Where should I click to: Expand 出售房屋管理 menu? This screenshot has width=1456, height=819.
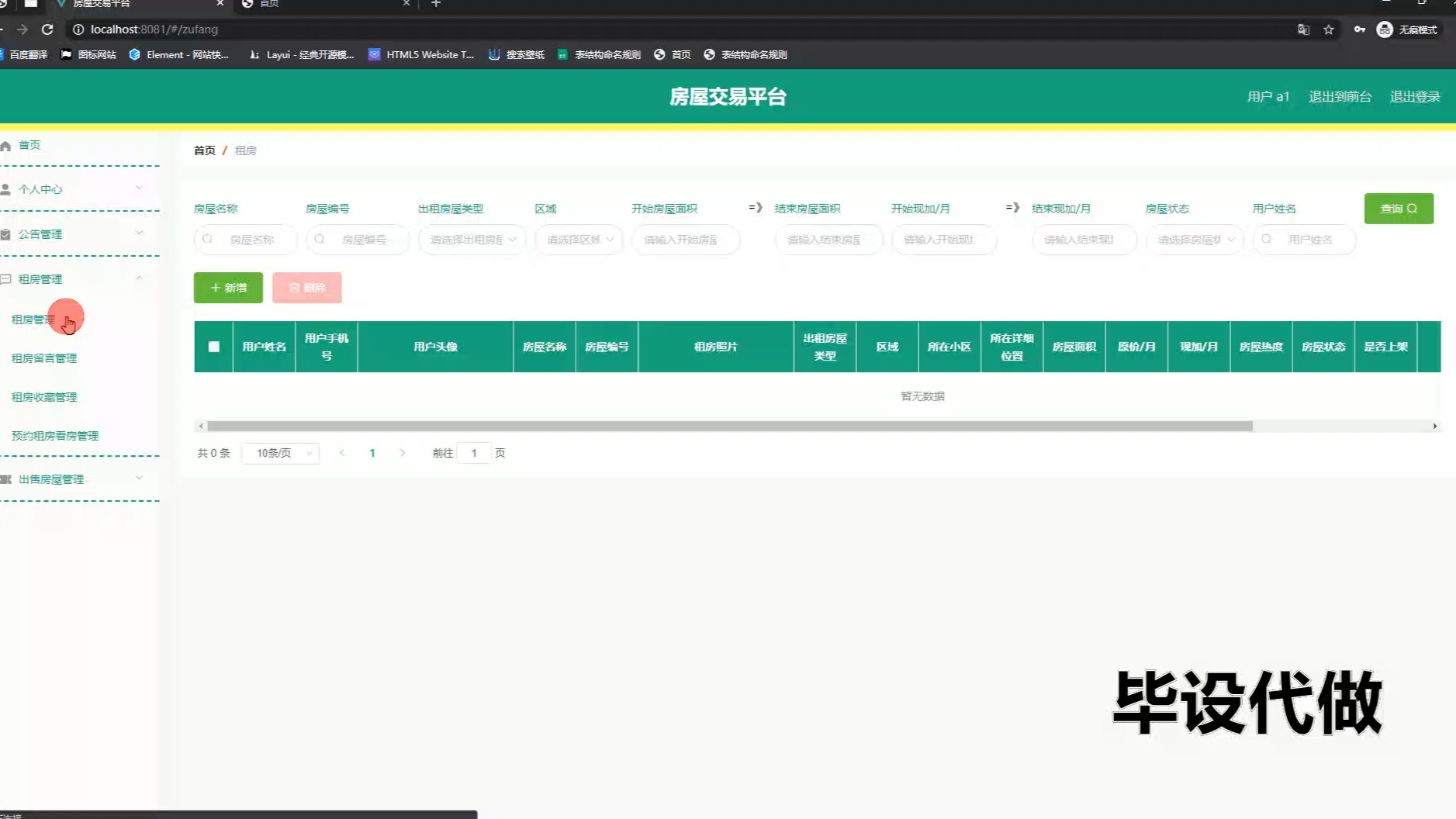pyautogui.click(x=140, y=479)
